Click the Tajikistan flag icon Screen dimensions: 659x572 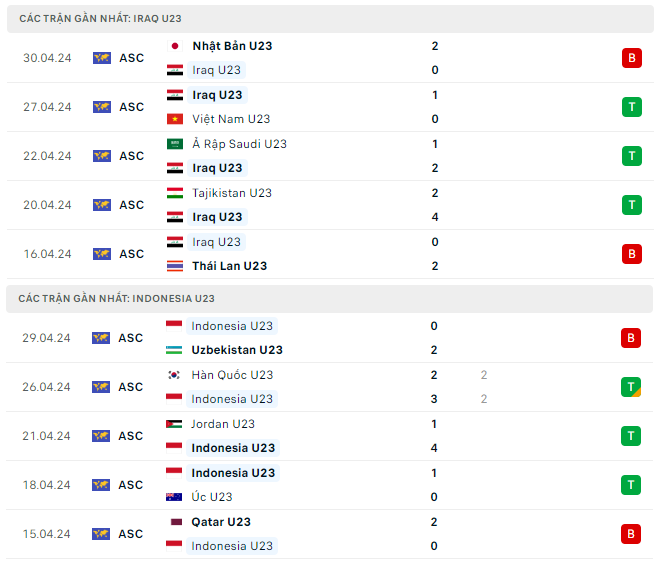point(175,193)
